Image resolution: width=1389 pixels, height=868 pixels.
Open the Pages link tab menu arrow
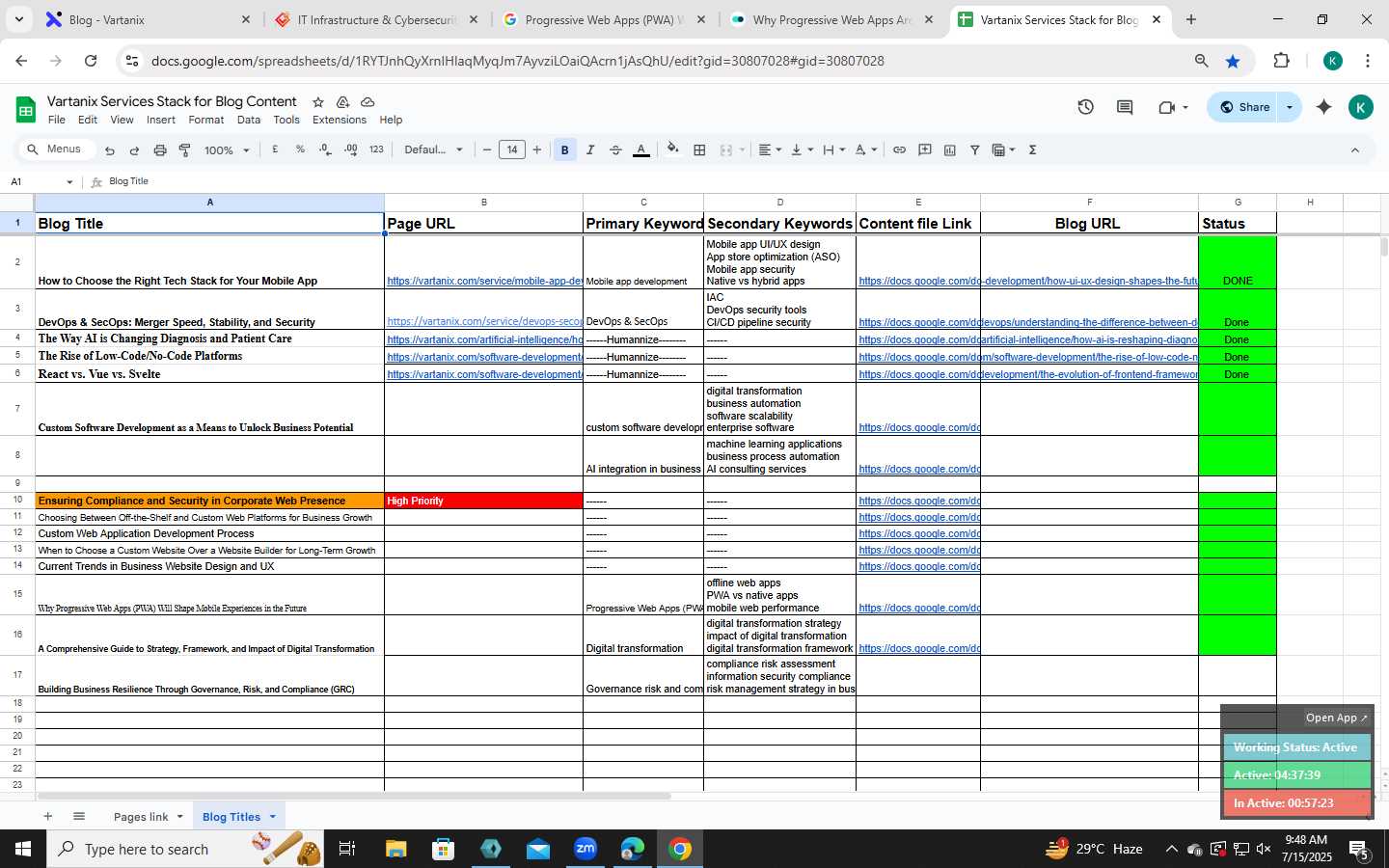coord(180,817)
